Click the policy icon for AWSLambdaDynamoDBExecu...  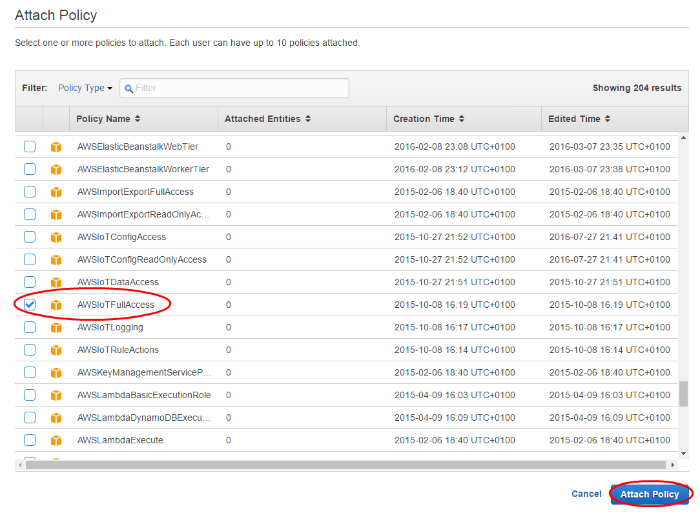point(56,418)
